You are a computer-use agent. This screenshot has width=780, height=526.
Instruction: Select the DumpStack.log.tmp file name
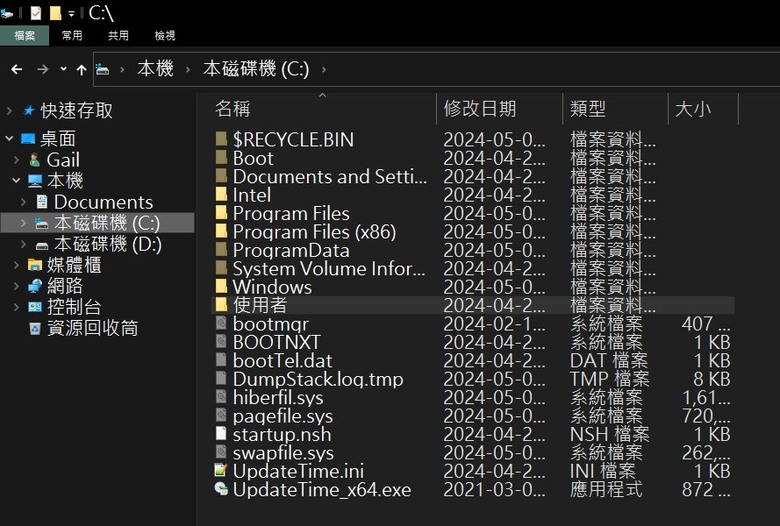tap(318, 379)
